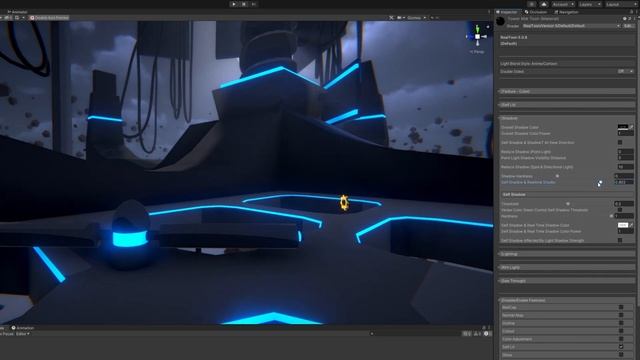
Task: Enable the Cutout feature checkbox
Action: coord(621,331)
